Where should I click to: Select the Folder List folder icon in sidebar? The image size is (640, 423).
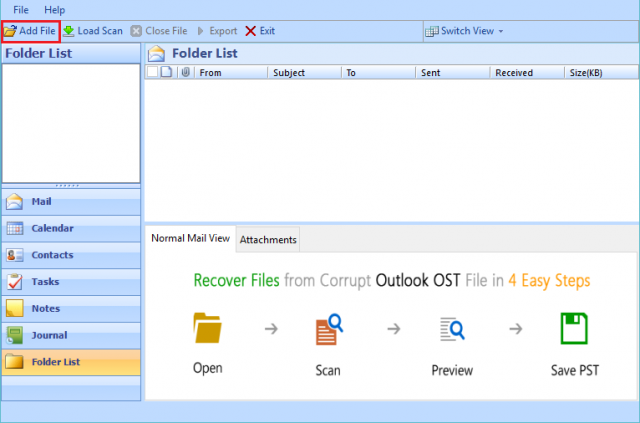tap(15, 362)
